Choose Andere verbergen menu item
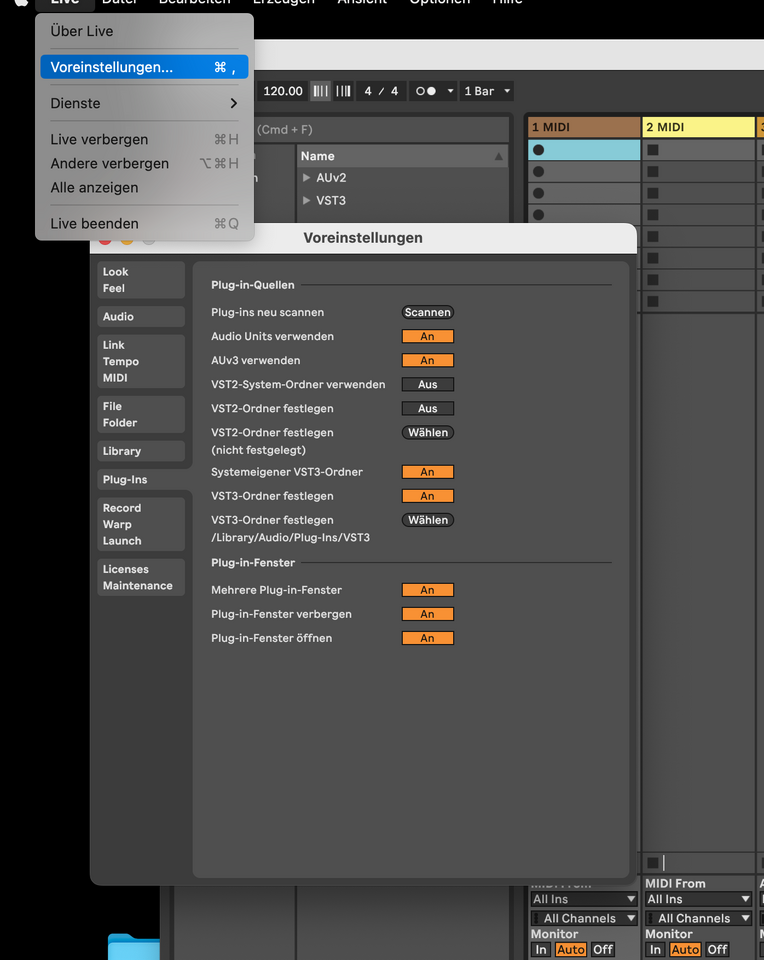764x960 pixels. coord(144,163)
